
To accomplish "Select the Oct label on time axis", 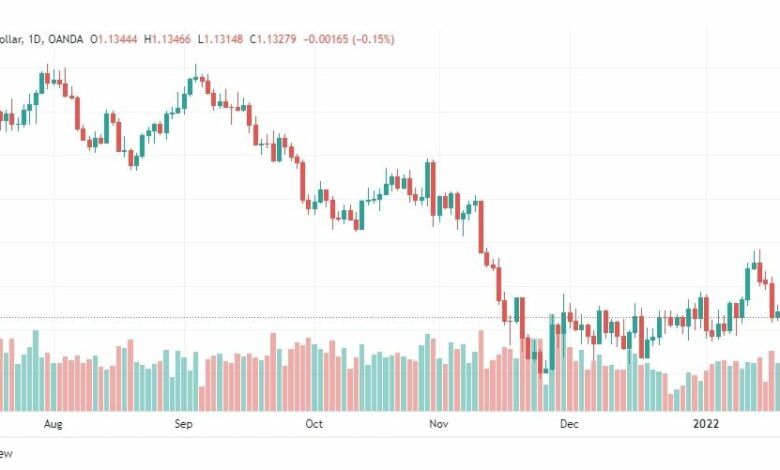I will (x=314, y=424).
